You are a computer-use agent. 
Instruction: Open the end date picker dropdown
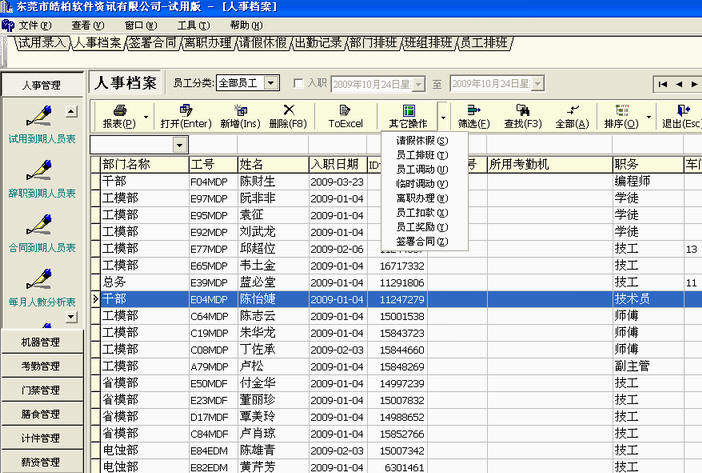pyautogui.click(x=538, y=84)
